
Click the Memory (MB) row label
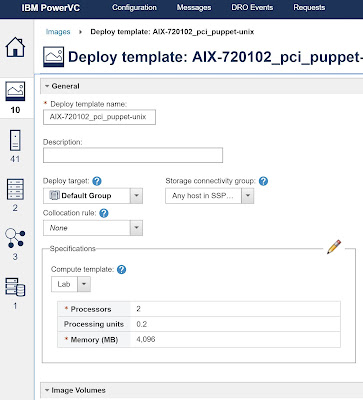[x=94, y=340]
